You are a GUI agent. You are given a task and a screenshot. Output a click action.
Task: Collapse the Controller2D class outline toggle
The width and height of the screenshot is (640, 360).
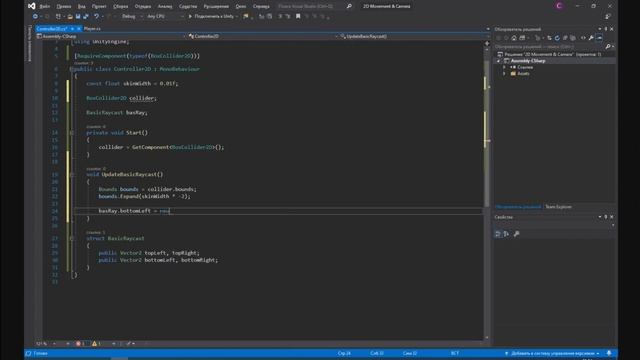point(71,69)
